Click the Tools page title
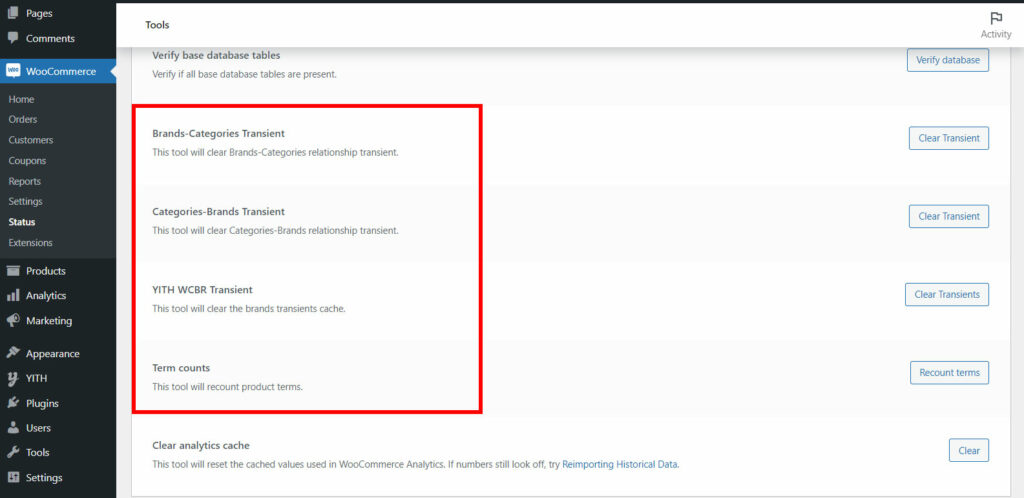 (x=157, y=25)
